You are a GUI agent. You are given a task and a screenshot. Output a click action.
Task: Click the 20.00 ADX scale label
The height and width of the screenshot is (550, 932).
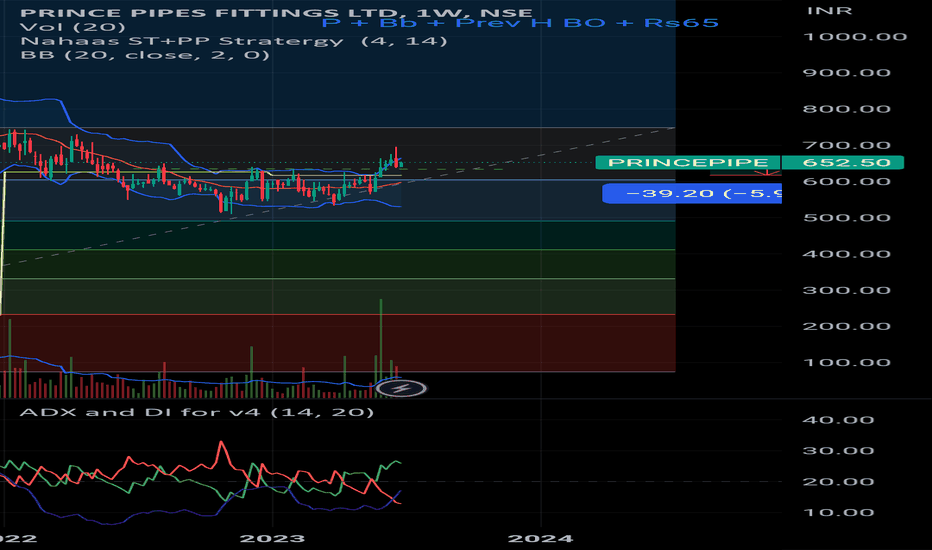pyautogui.click(x=838, y=482)
